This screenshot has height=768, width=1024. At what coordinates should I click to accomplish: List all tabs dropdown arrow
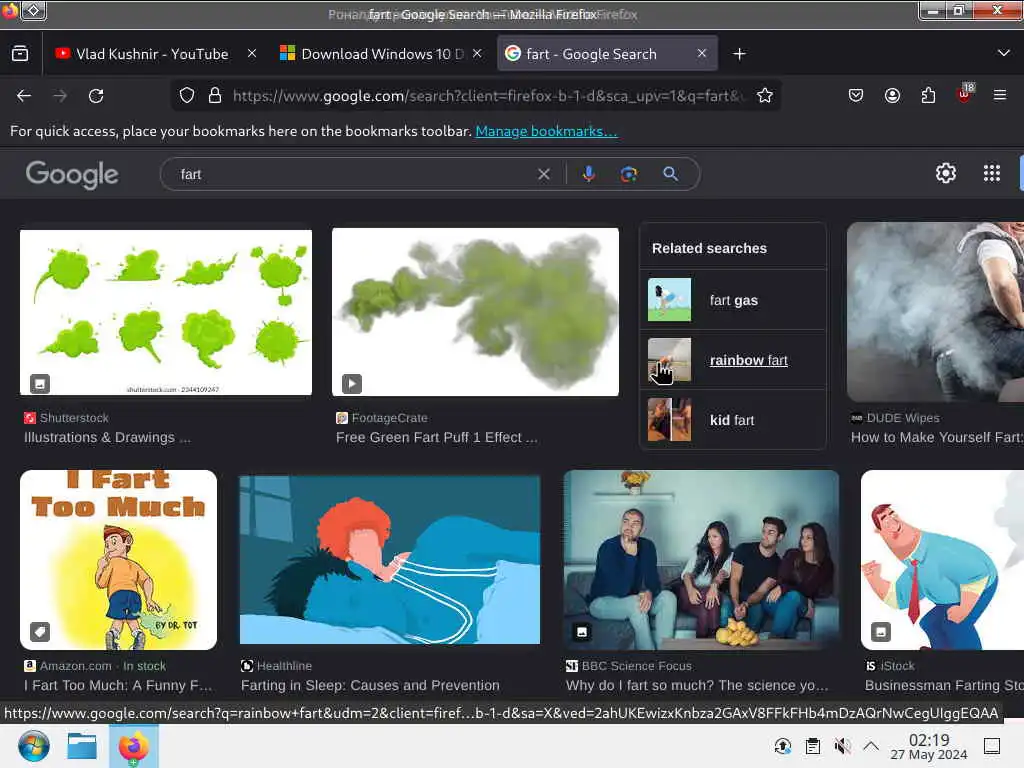[x=1004, y=53]
